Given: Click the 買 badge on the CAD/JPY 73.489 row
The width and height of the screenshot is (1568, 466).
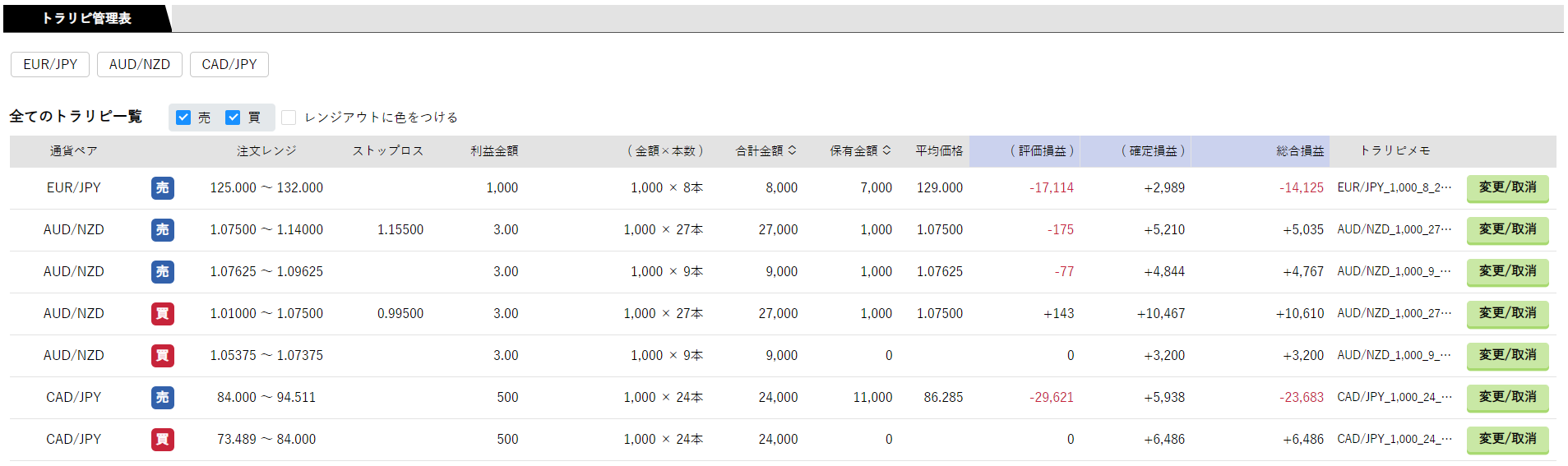Looking at the screenshot, I should point(163,440).
